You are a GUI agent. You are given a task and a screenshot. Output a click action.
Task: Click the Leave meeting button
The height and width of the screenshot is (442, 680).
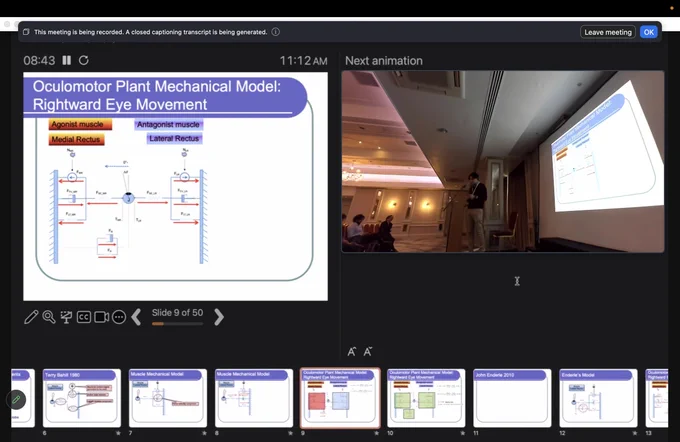pos(608,32)
